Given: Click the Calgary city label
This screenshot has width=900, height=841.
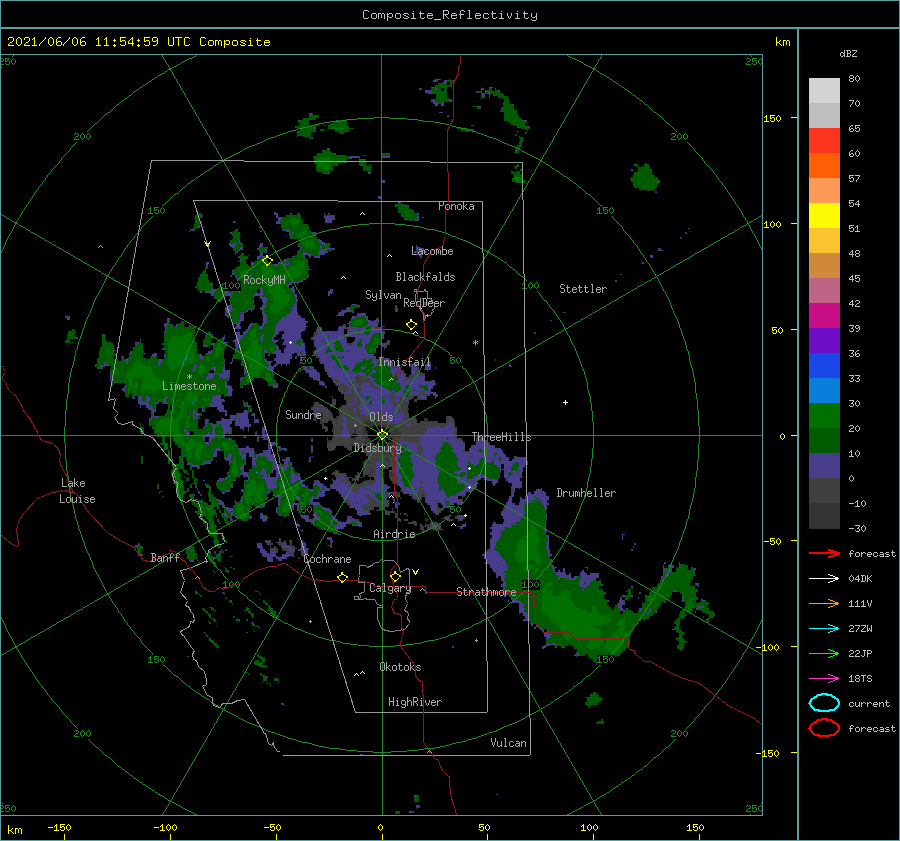Looking at the screenshot, I should tap(390, 588).
